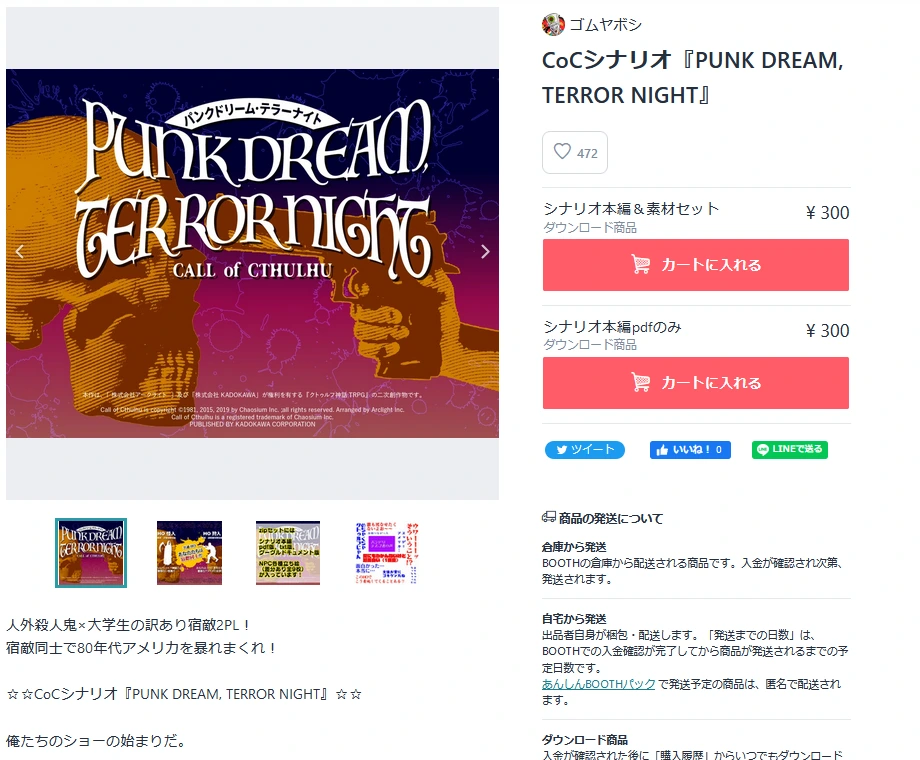
Task: Add シナリオ本編pdfのみ to cart
Action: pyautogui.click(x=696, y=383)
